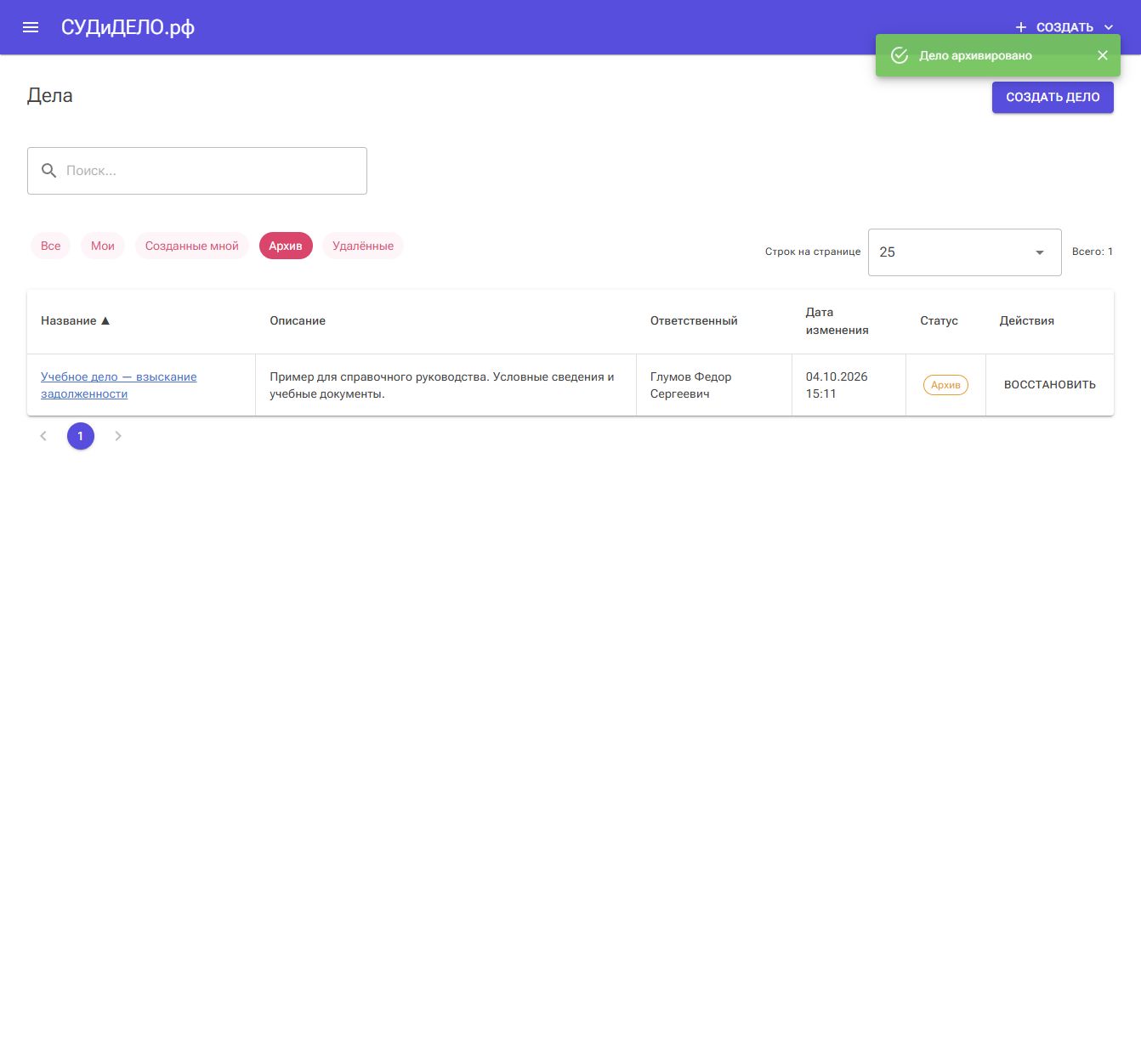Click the sort arrow next to Название
1141x1064 pixels.
(105, 321)
